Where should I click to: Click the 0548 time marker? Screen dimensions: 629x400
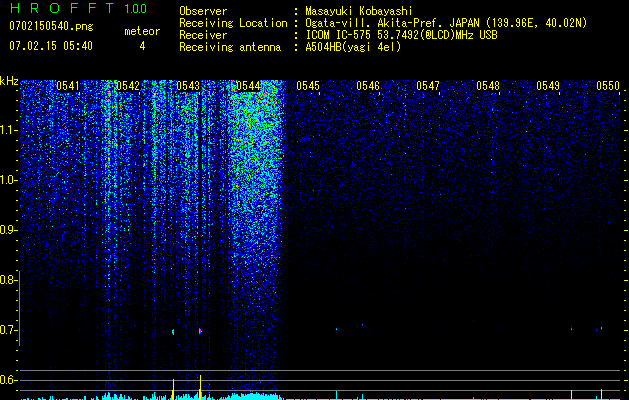pos(488,86)
